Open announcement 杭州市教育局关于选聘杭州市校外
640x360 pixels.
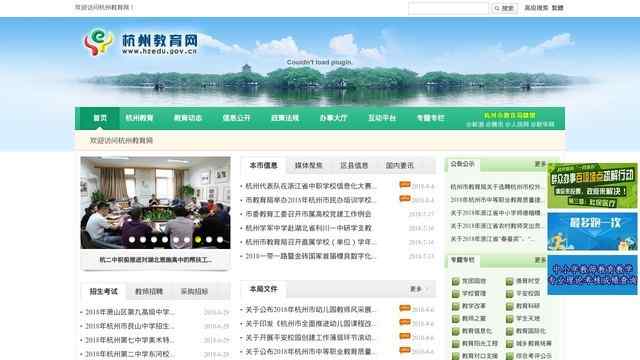[x=498, y=187]
